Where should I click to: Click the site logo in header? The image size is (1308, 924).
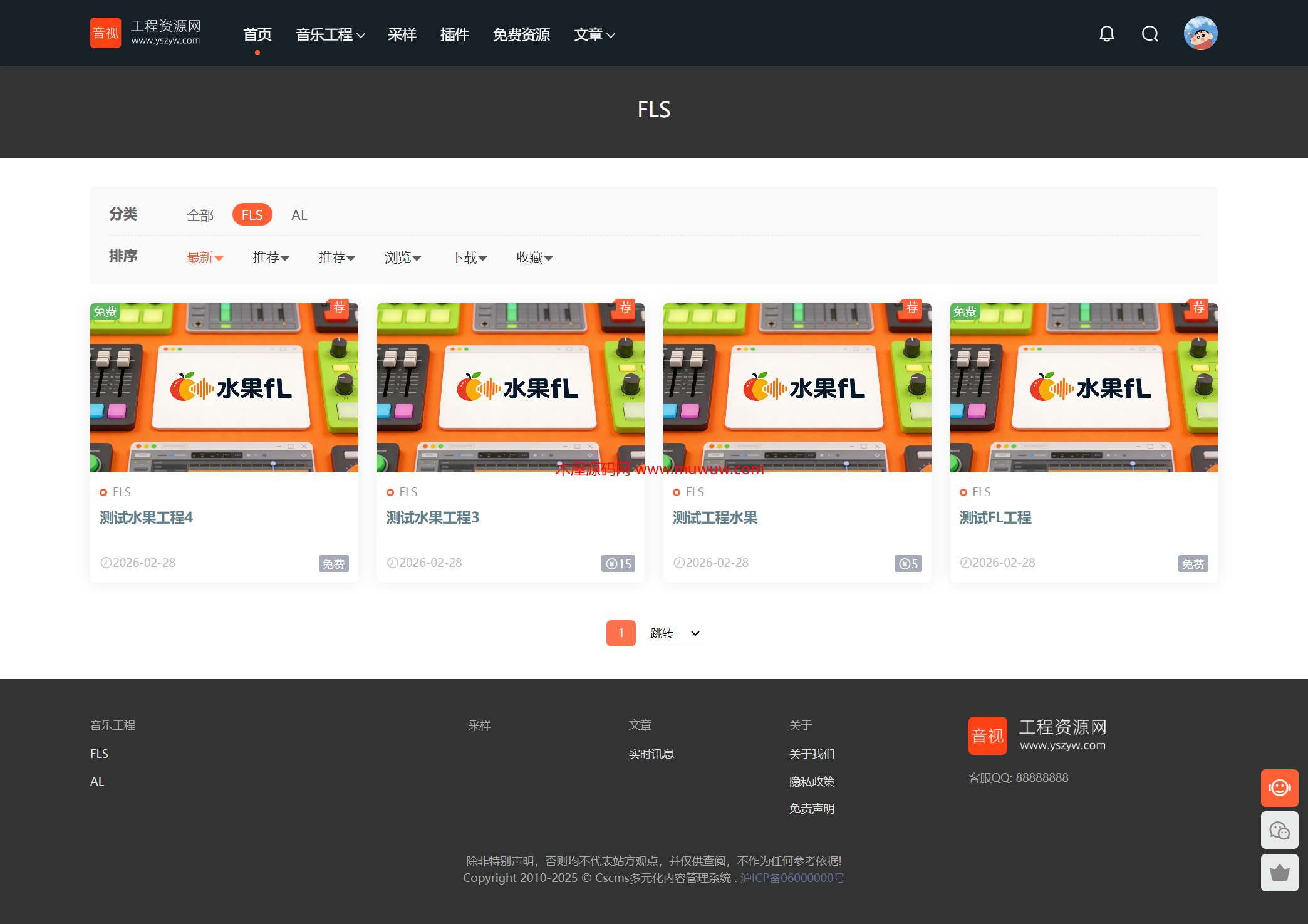146,33
